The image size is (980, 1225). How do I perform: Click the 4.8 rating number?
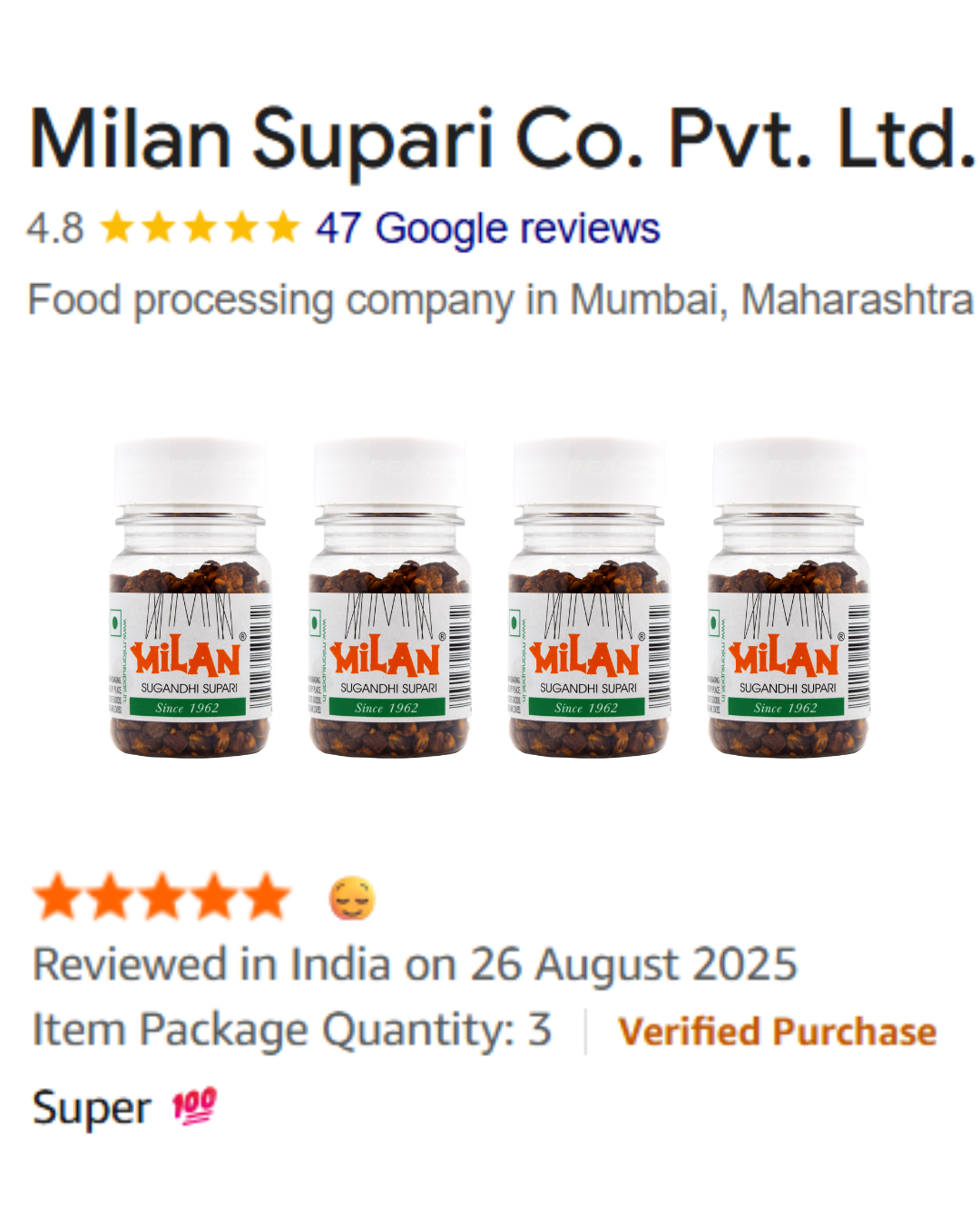coord(55,229)
